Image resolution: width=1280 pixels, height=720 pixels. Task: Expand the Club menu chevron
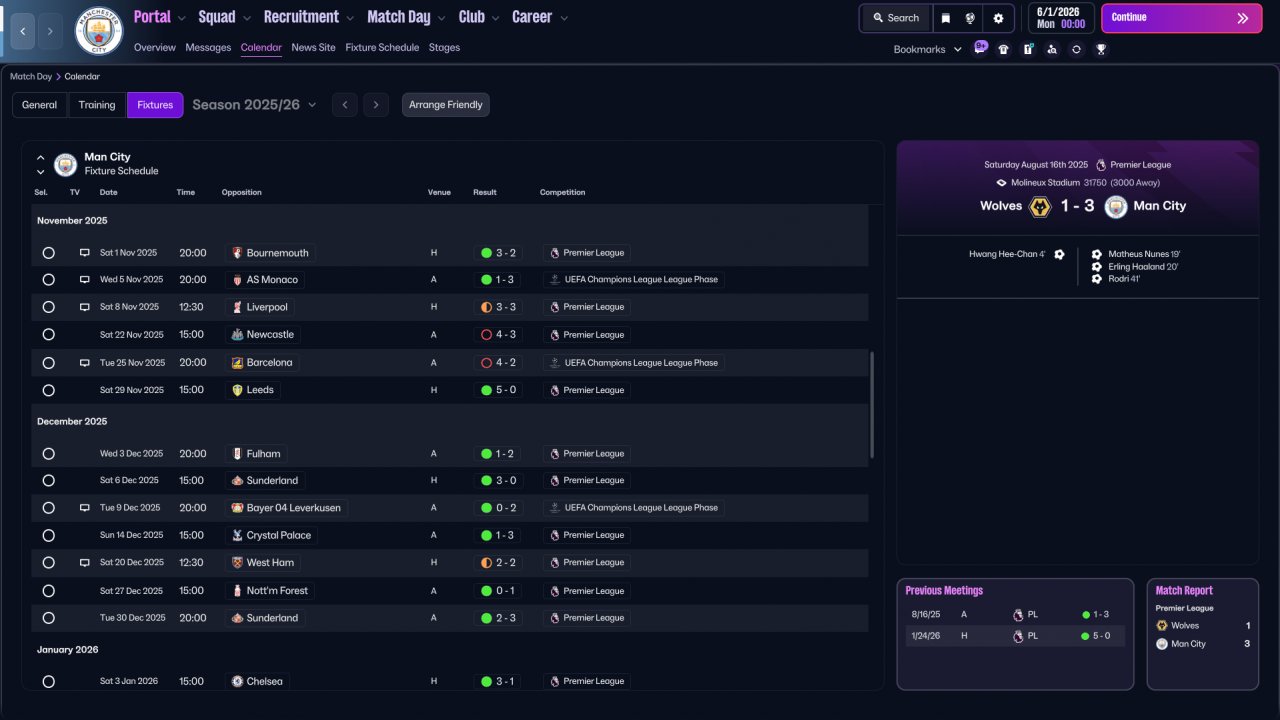[494, 18]
